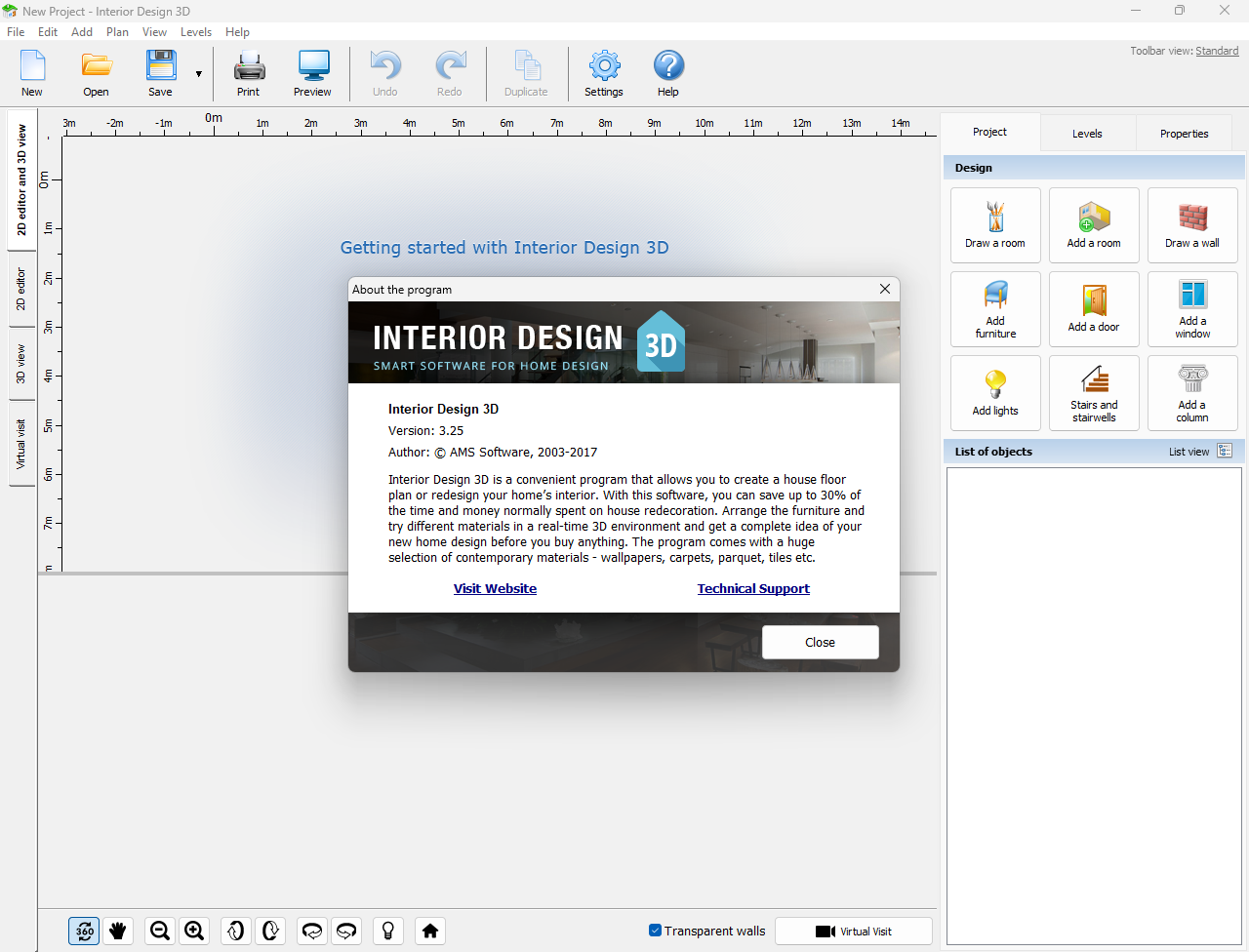Viewport: 1249px width, 952px height.
Task: Print the plan with the printer icon
Action: 249,74
